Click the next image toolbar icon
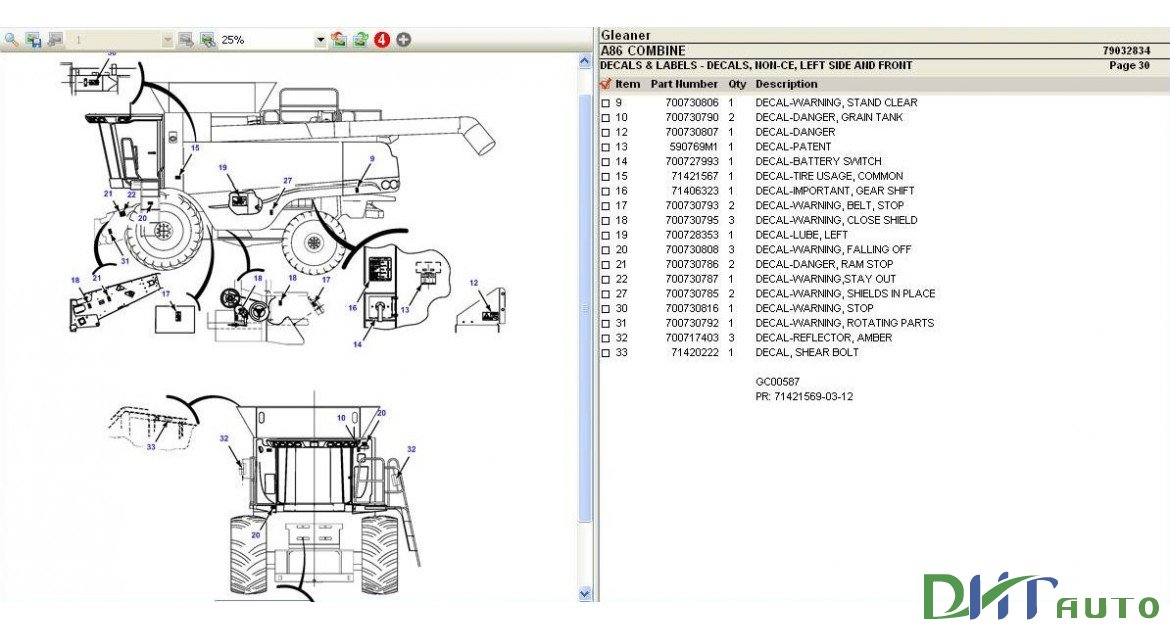Screen dimensions: 1170x630 (x=186, y=40)
